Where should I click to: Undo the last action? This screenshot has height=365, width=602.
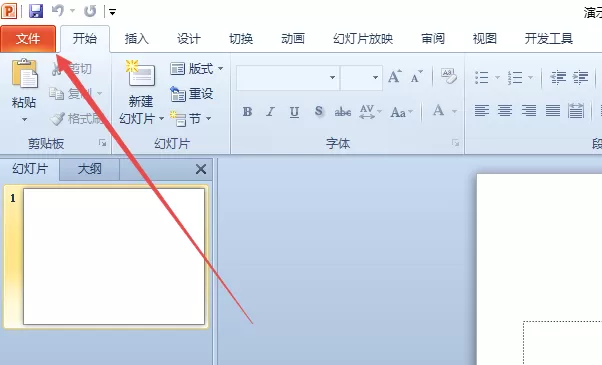pyautogui.click(x=58, y=11)
